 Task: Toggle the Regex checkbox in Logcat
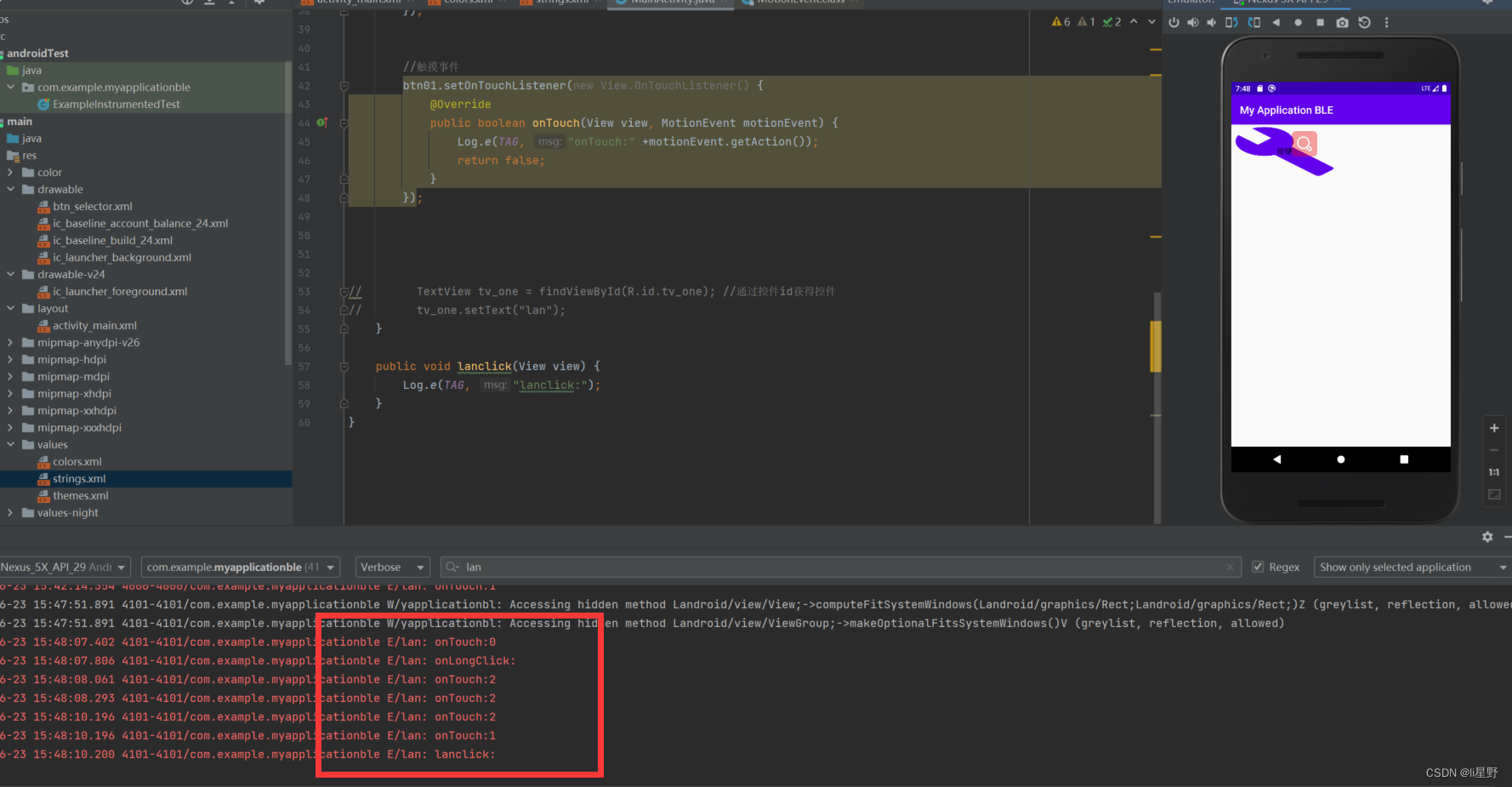point(1258,567)
